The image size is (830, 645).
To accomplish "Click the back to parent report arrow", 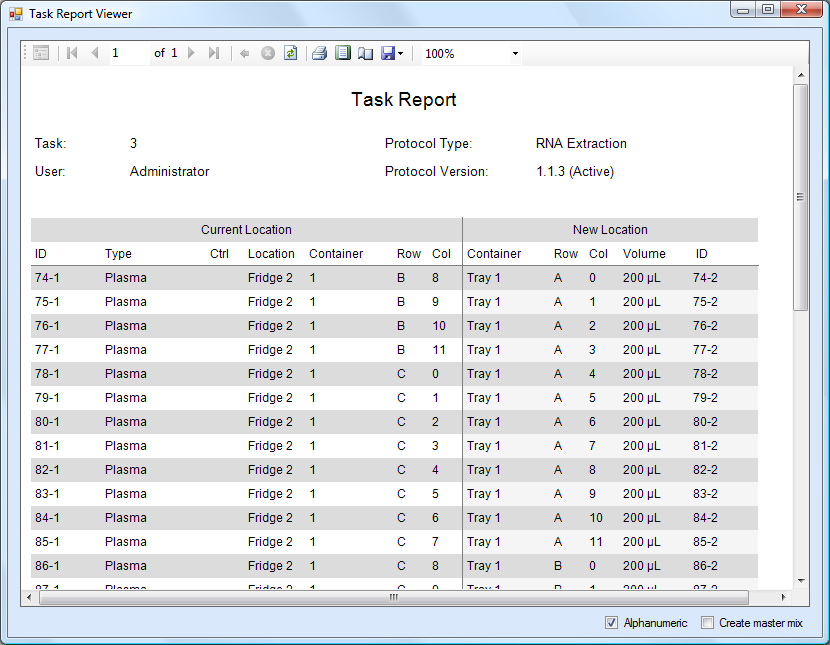I will [x=245, y=53].
